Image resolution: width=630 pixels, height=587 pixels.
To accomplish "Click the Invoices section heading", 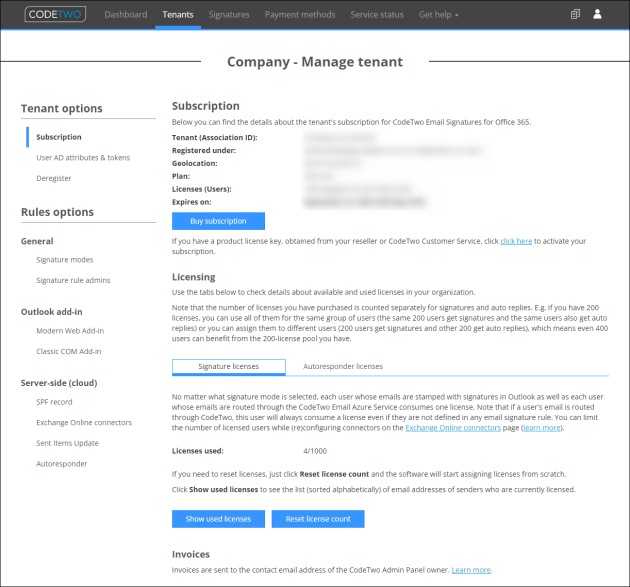I will pos(191,554).
